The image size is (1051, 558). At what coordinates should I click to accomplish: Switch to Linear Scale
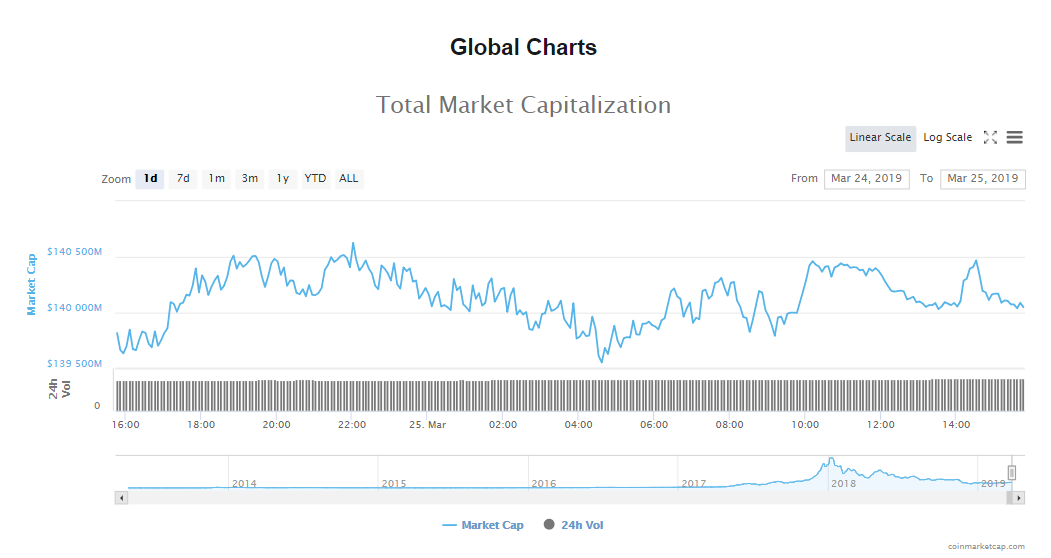[x=880, y=138]
